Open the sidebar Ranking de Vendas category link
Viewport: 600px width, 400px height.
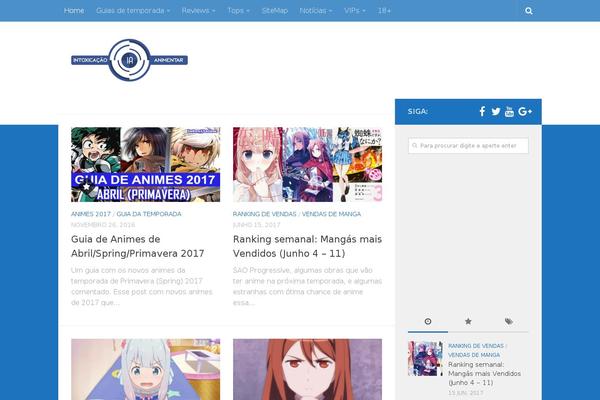click(x=476, y=346)
